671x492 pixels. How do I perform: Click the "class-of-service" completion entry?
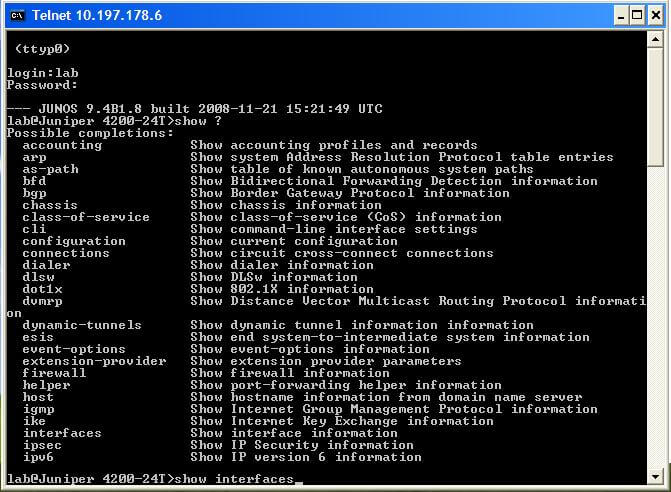86,217
